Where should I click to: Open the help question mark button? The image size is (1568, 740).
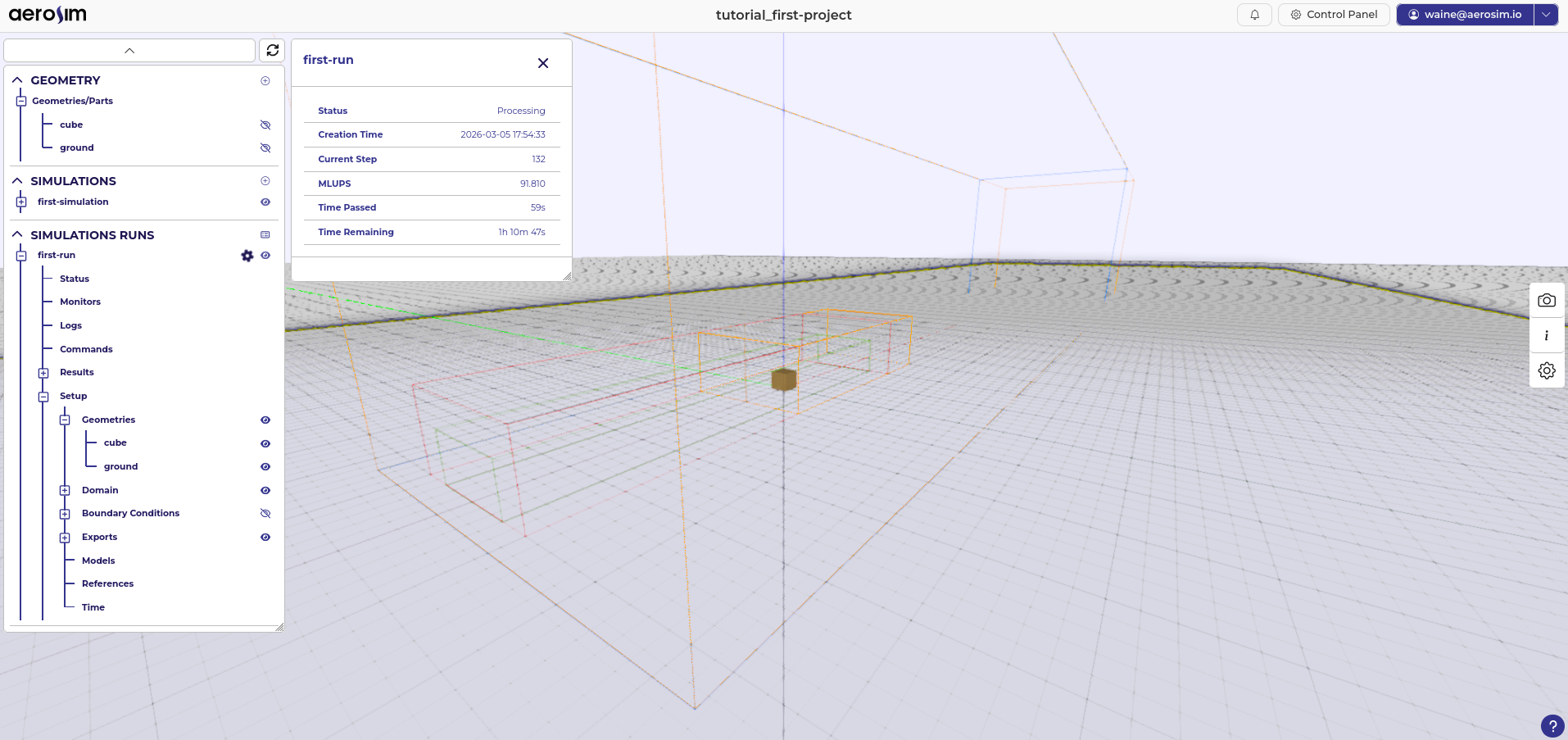tap(1552, 726)
